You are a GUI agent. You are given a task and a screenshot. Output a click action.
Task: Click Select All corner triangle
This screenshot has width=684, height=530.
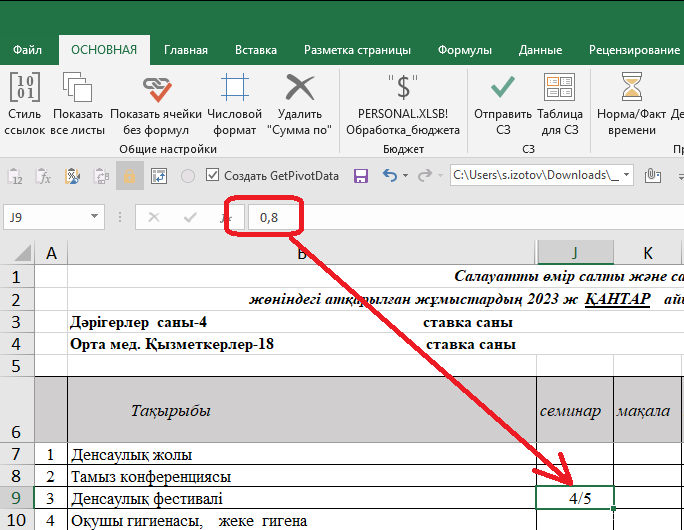(18, 253)
